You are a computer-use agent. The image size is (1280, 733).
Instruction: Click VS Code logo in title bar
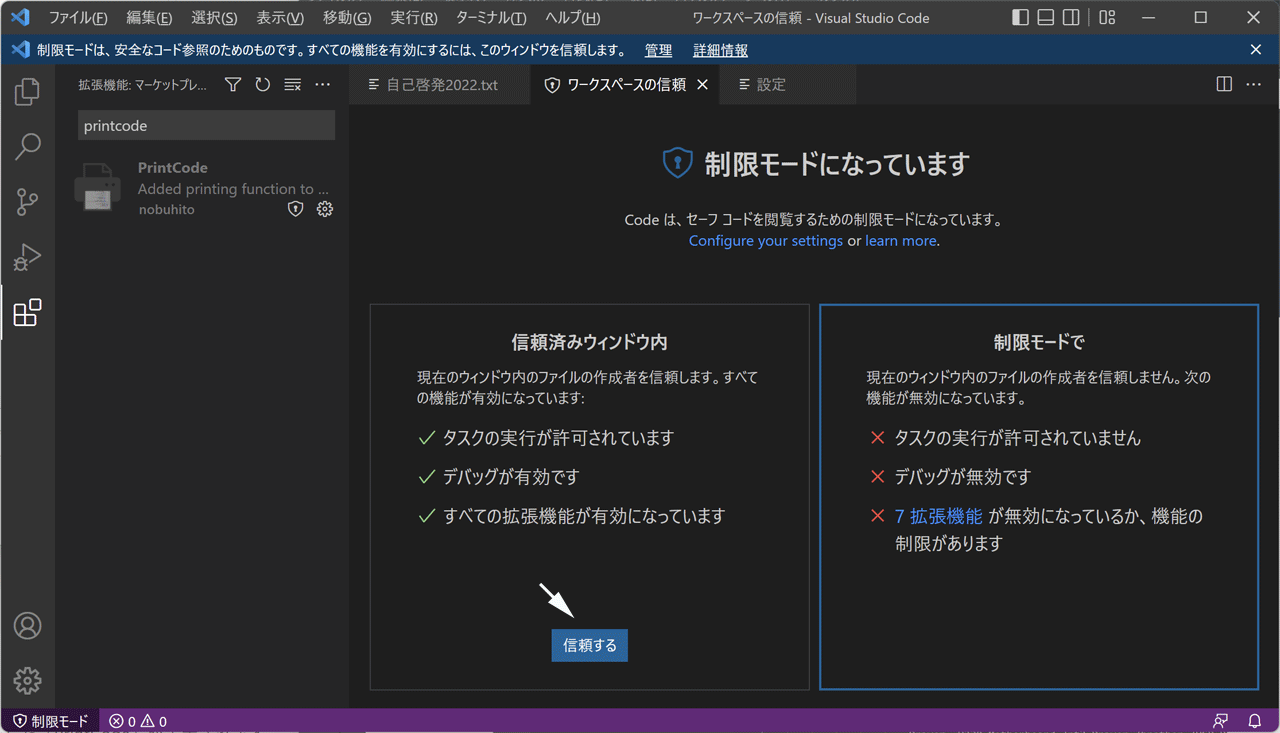pyautogui.click(x=20, y=18)
